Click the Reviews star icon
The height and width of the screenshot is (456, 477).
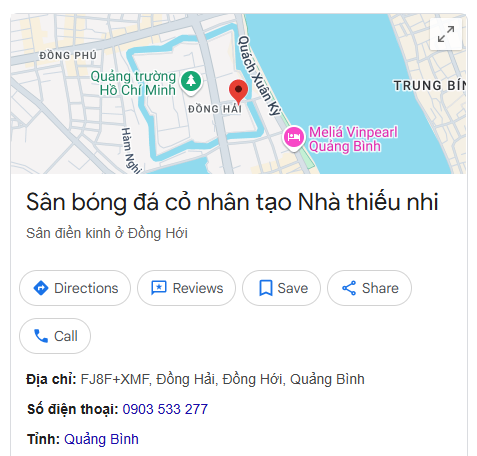(x=159, y=288)
